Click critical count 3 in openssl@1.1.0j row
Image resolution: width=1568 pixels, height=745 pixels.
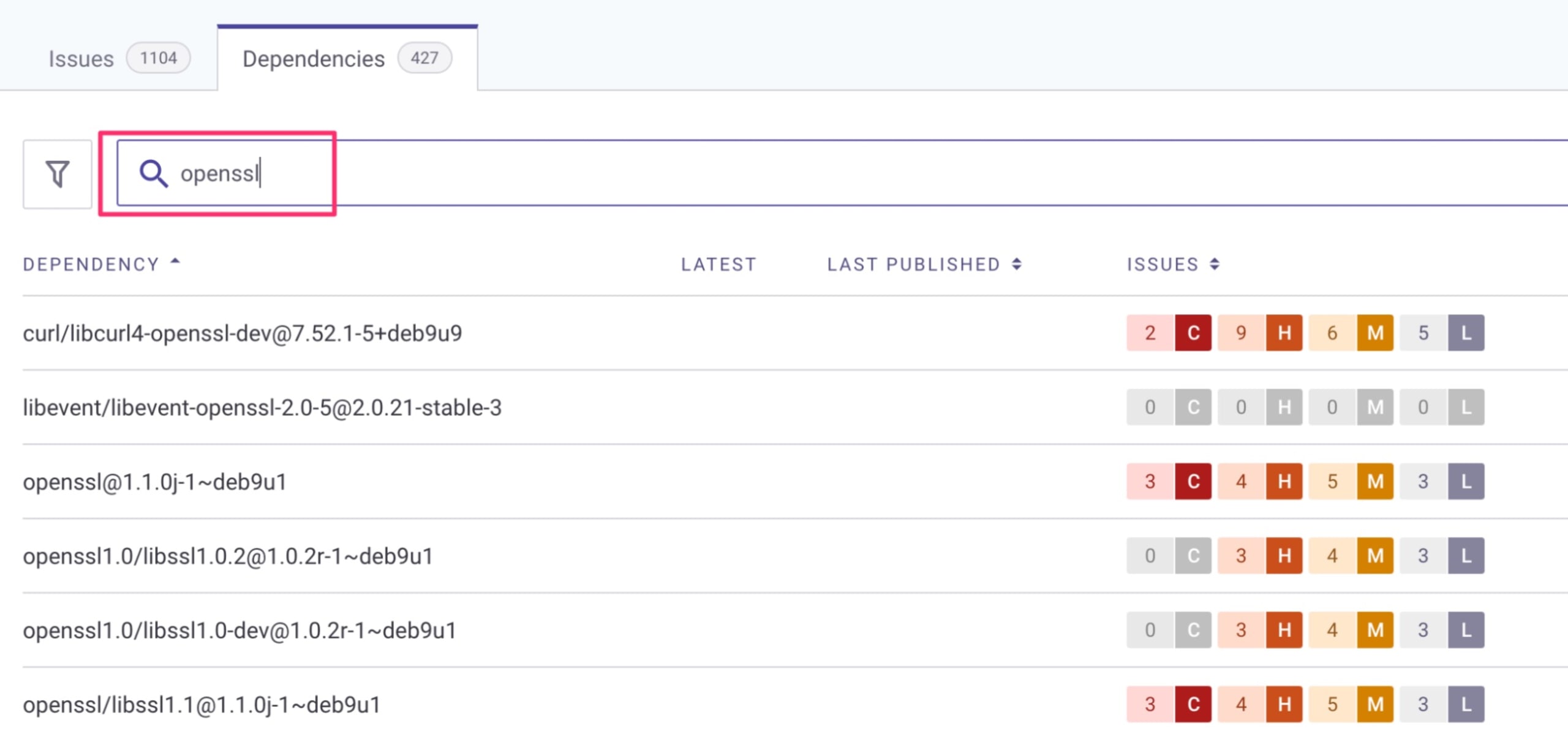click(1150, 481)
